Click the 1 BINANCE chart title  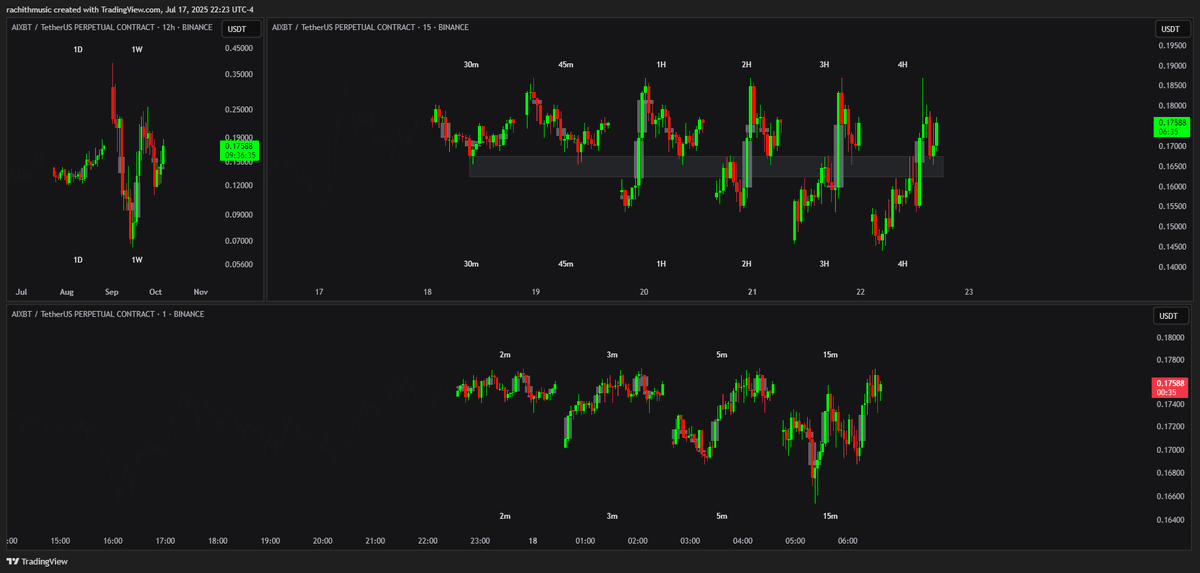(x=107, y=314)
